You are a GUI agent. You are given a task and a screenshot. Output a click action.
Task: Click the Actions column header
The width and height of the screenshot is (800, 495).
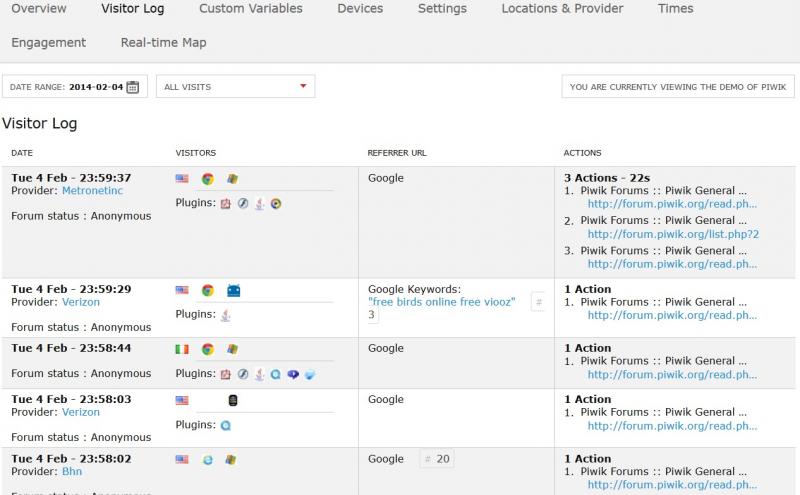click(582, 153)
